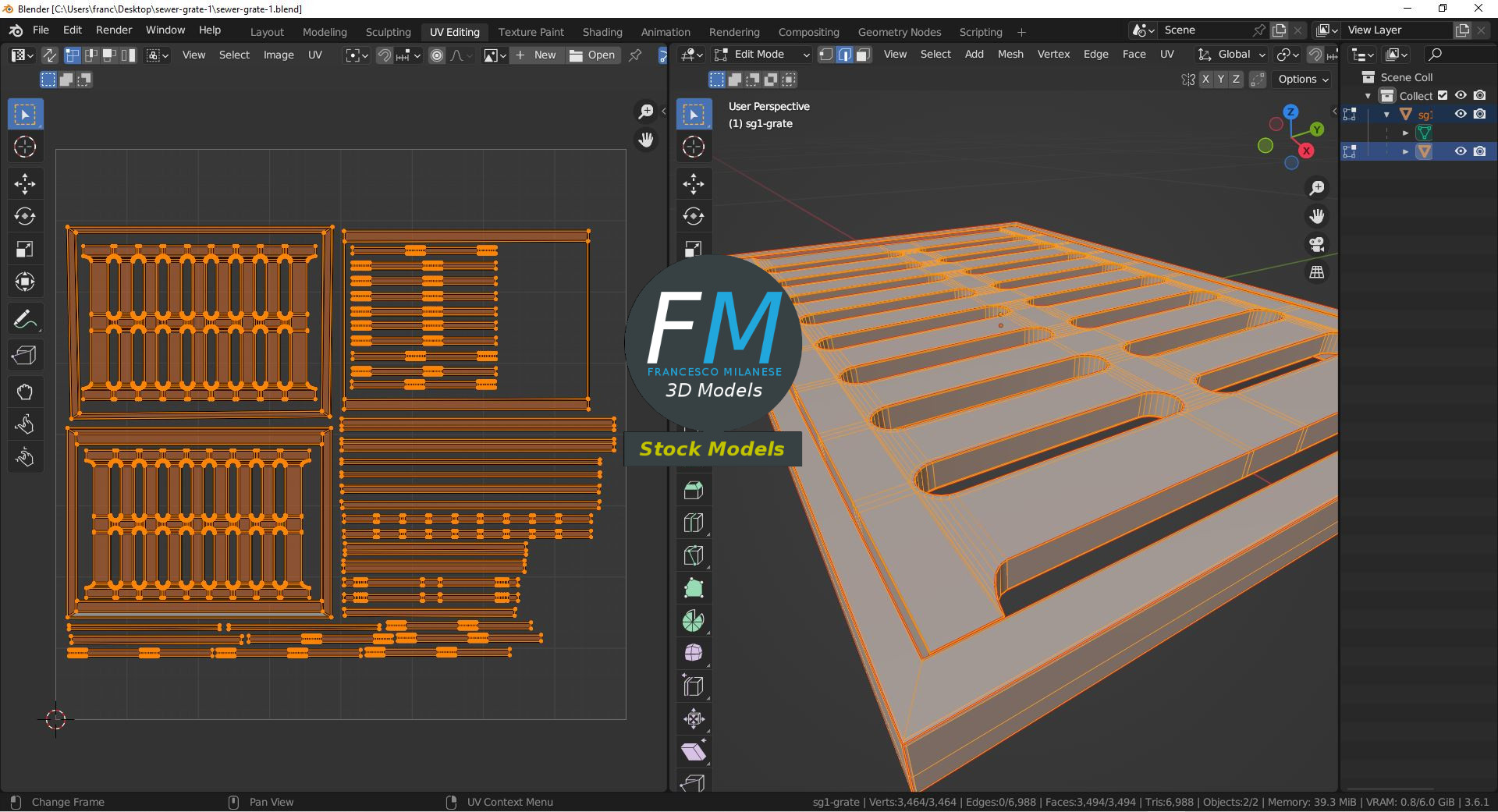The image size is (1498, 812).
Task: Toggle camera view in 3D viewport
Action: tap(1317, 244)
